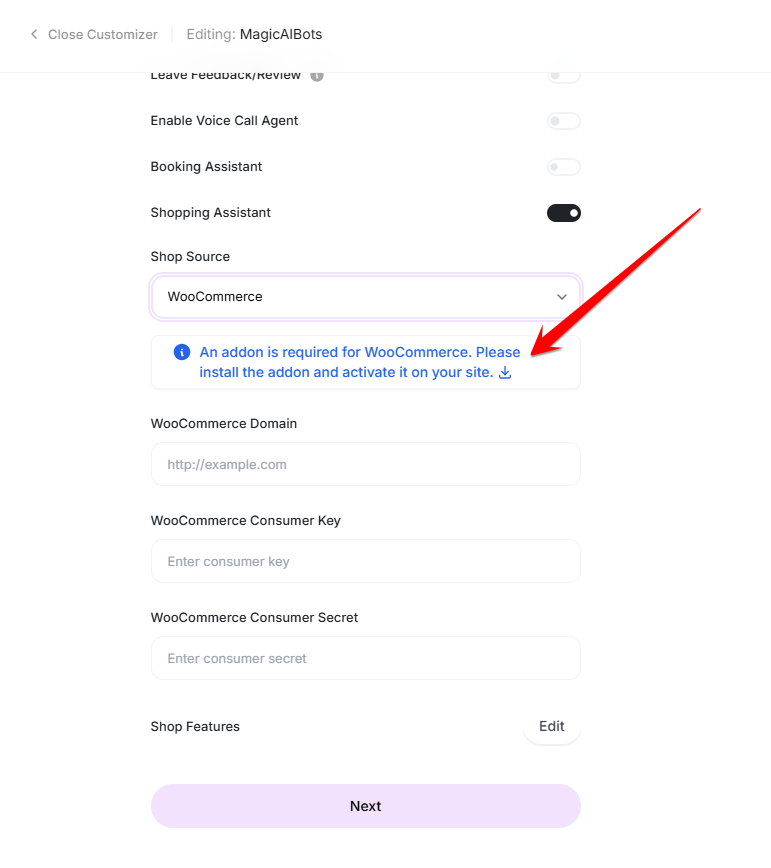Click the Enter consumer secret field
The width and height of the screenshot is (771, 868).
365,658
